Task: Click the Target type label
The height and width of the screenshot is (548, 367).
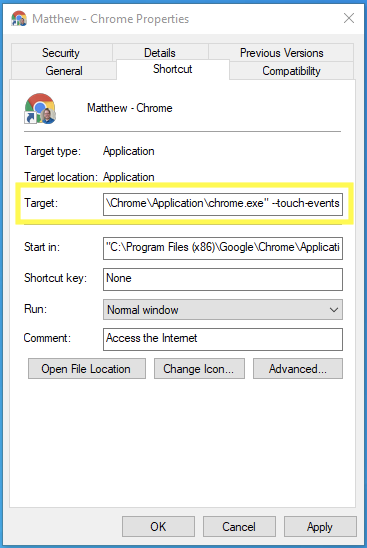Action: (x=52, y=151)
